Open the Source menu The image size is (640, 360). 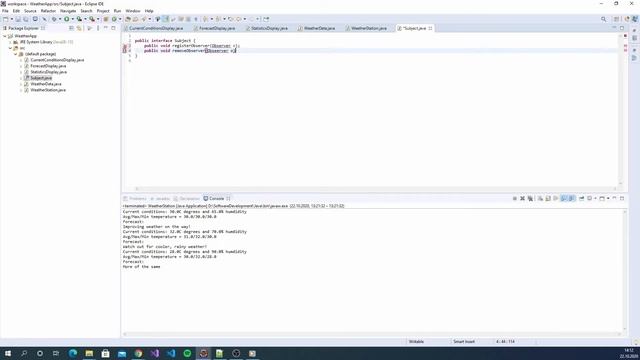click(x=30, y=11)
